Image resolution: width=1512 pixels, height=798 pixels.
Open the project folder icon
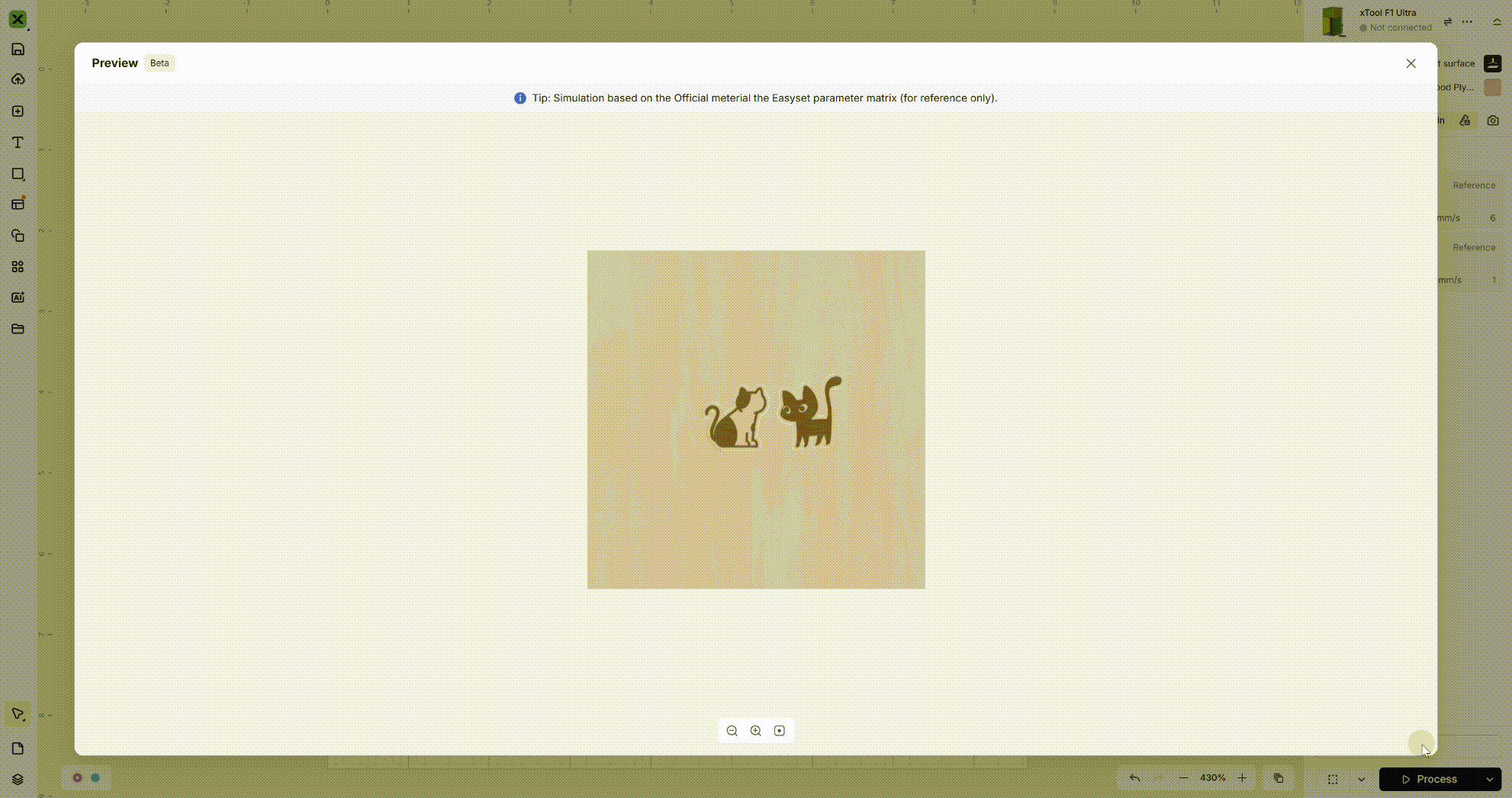coord(18,329)
